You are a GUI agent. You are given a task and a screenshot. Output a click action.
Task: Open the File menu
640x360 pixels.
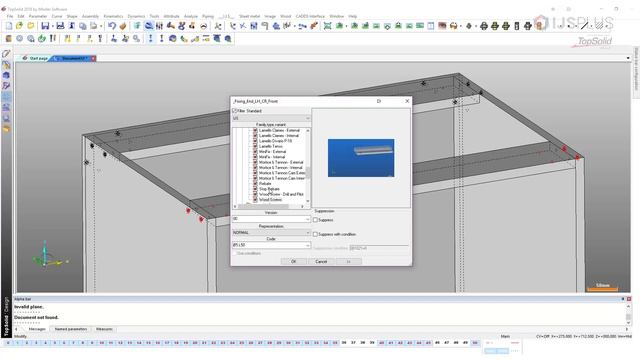point(10,16)
